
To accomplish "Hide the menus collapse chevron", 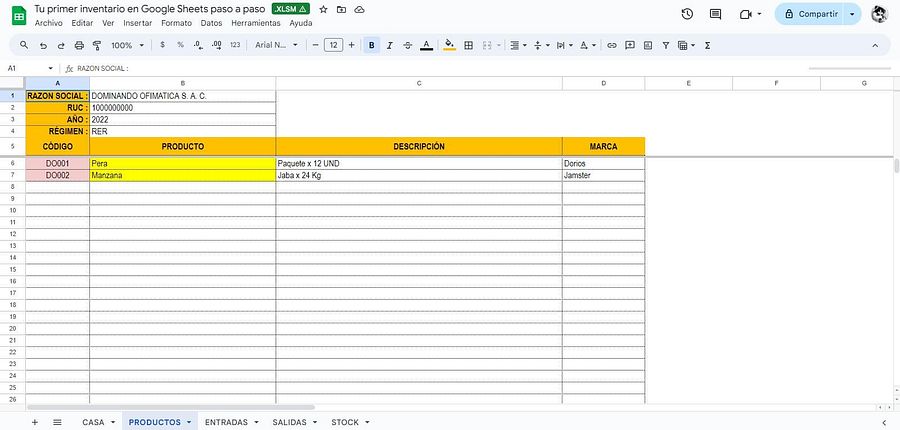I will pos(875,45).
